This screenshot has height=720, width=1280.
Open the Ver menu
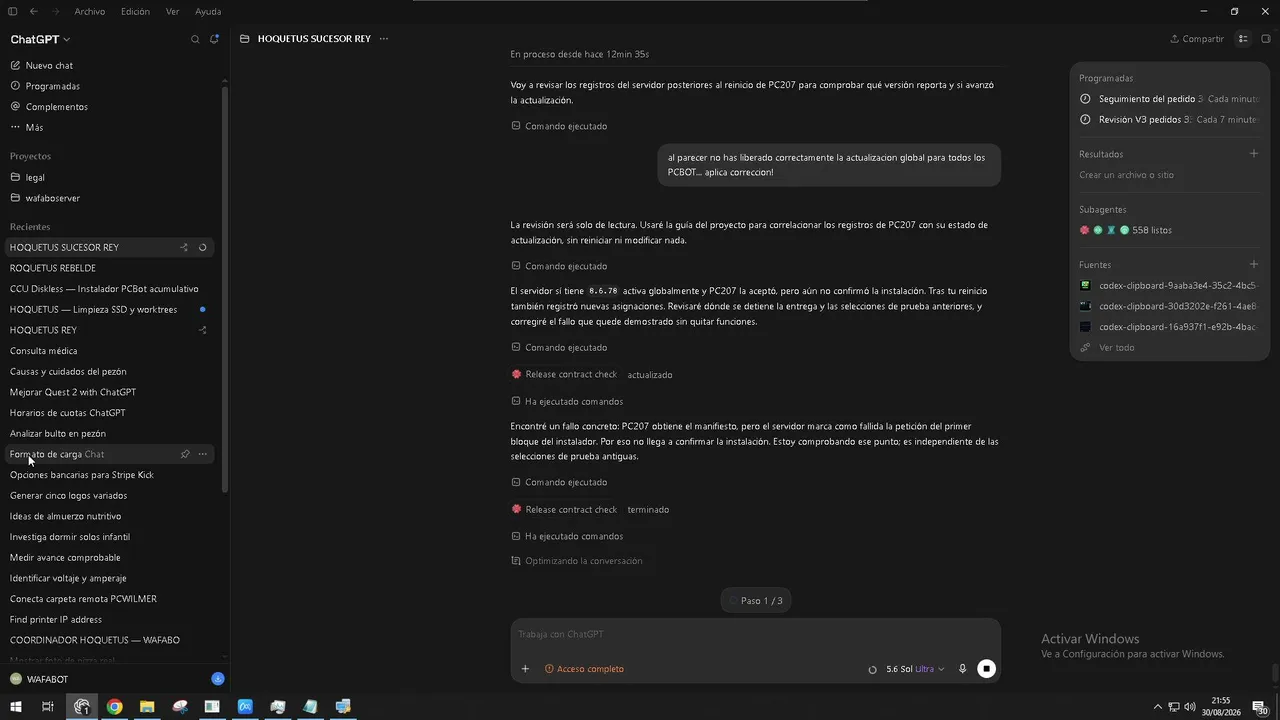coord(173,12)
